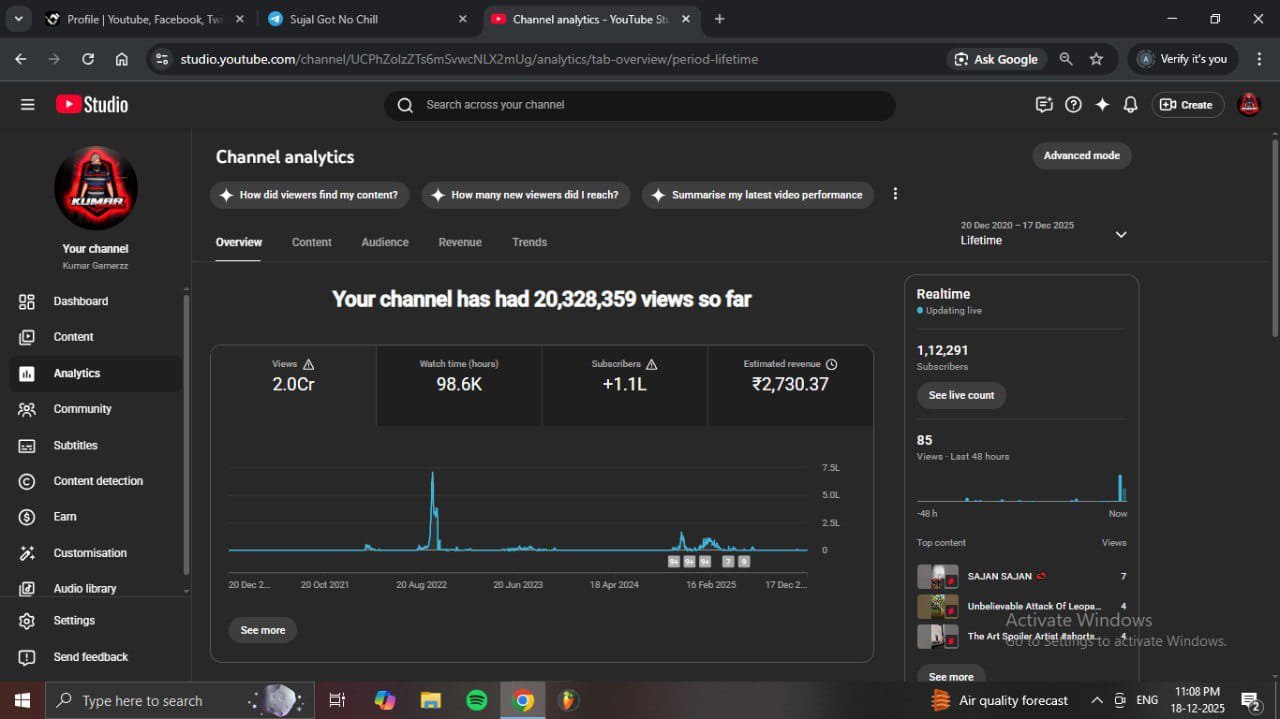Open Content in the left sidebar
This screenshot has width=1280, height=719.
click(x=73, y=337)
